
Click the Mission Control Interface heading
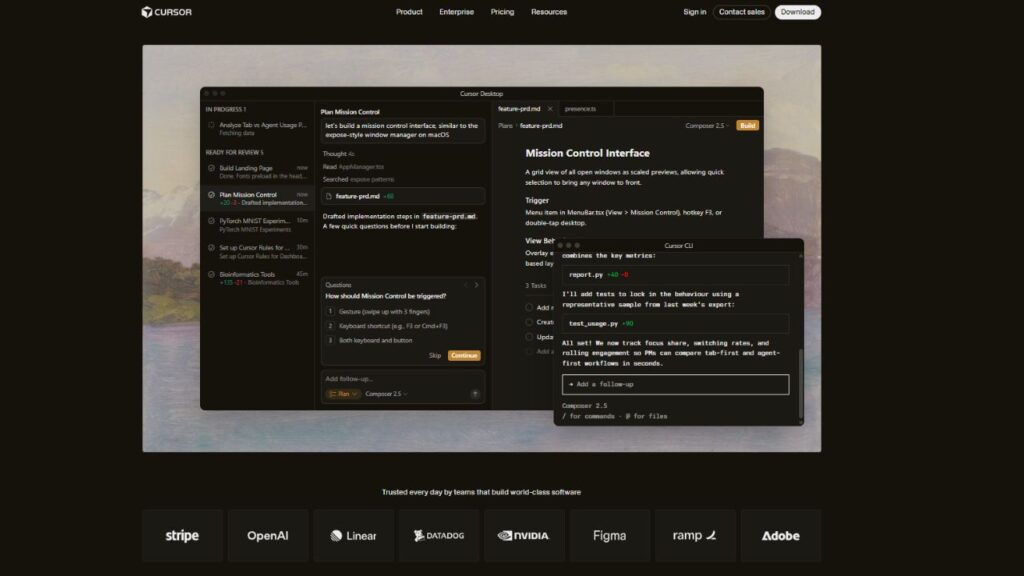point(587,153)
